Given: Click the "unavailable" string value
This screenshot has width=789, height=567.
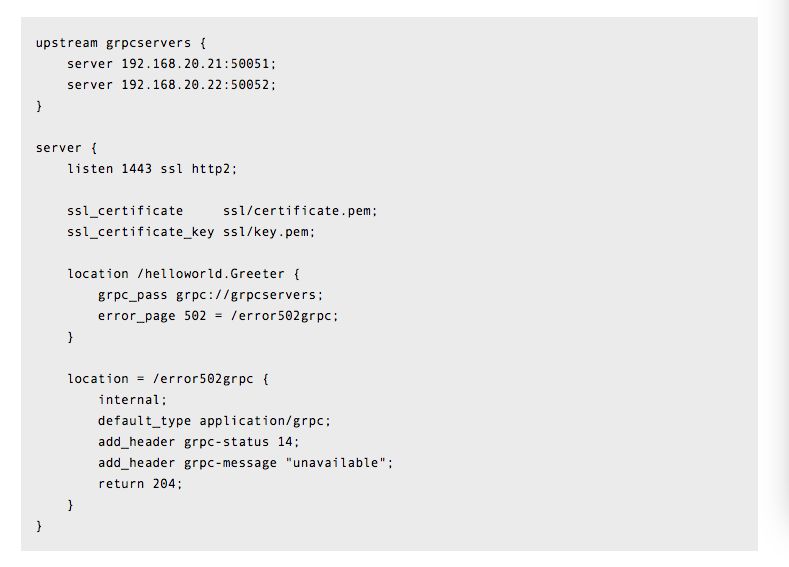Looking at the screenshot, I should [x=335, y=463].
